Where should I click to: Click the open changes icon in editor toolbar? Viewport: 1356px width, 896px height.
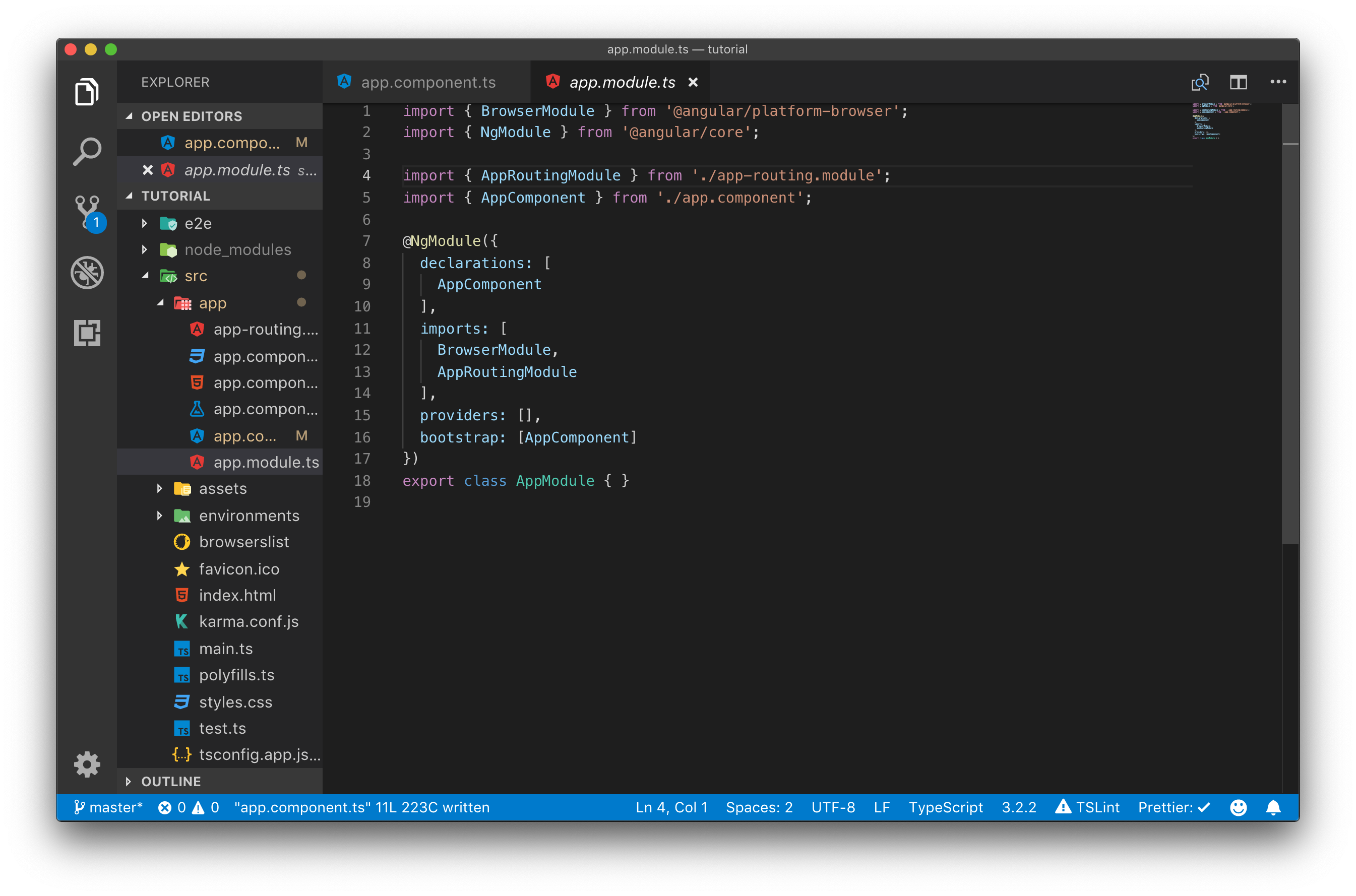[x=1199, y=82]
